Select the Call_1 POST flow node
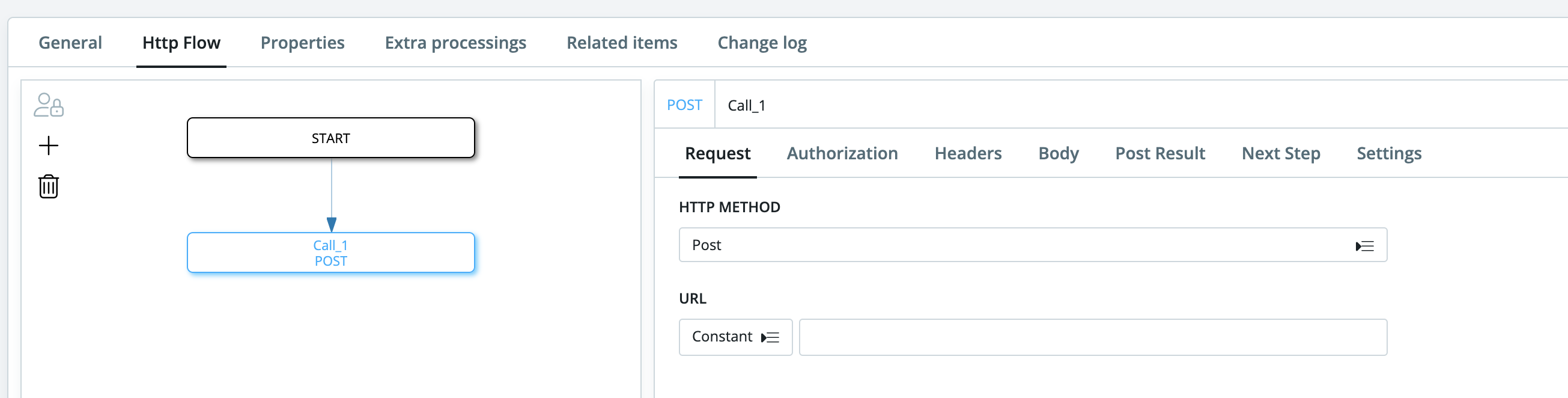1568x398 pixels. pyautogui.click(x=330, y=253)
